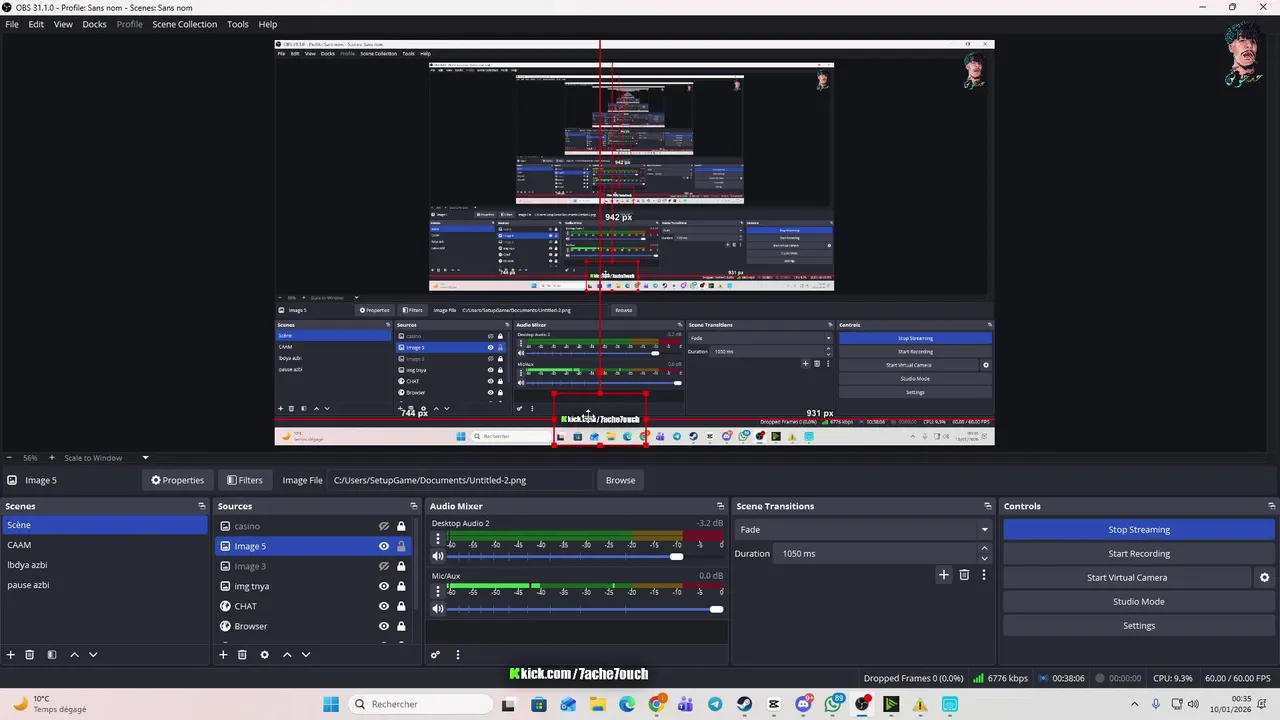The width and height of the screenshot is (1280, 720).
Task: Click Start Recording button
Action: pyautogui.click(x=1139, y=553)
